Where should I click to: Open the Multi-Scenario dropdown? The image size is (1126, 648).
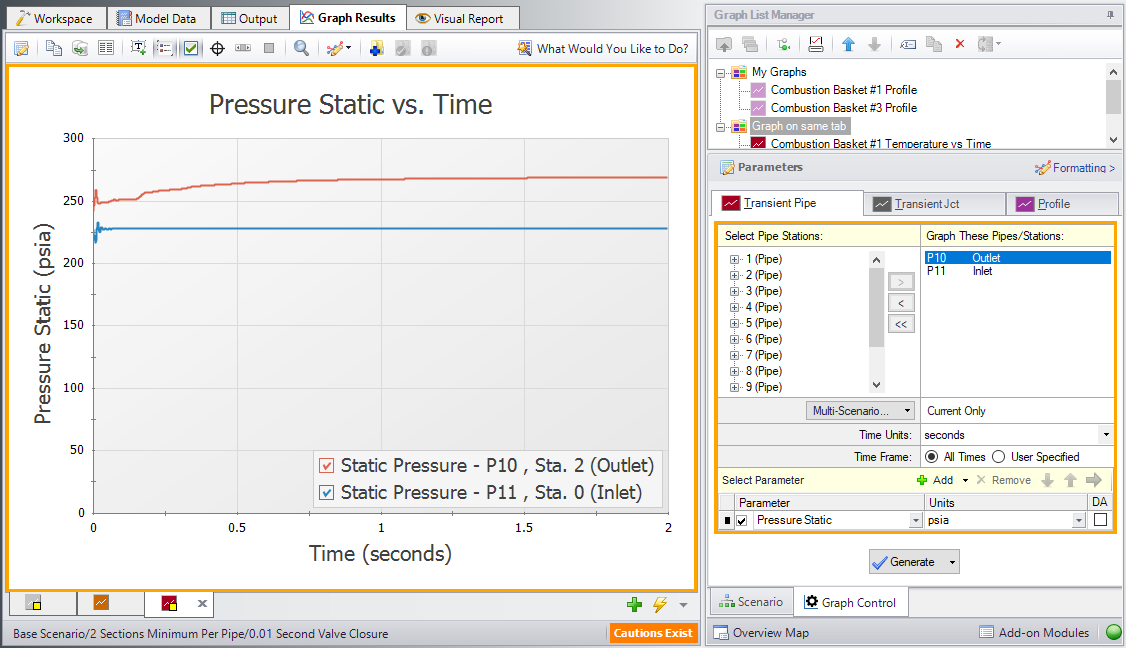860,411
